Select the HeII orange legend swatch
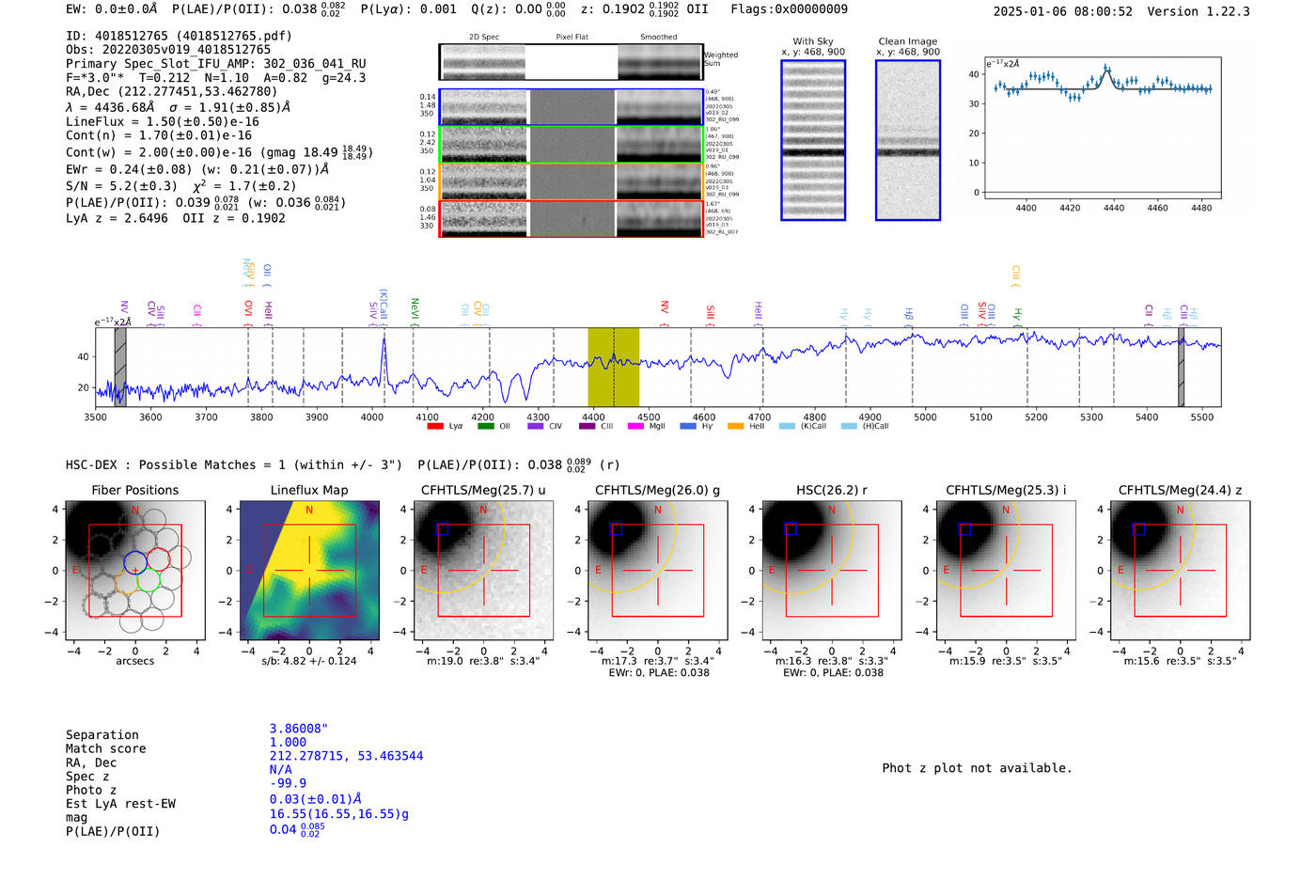Screen dimensions: 1316x896 735,426
